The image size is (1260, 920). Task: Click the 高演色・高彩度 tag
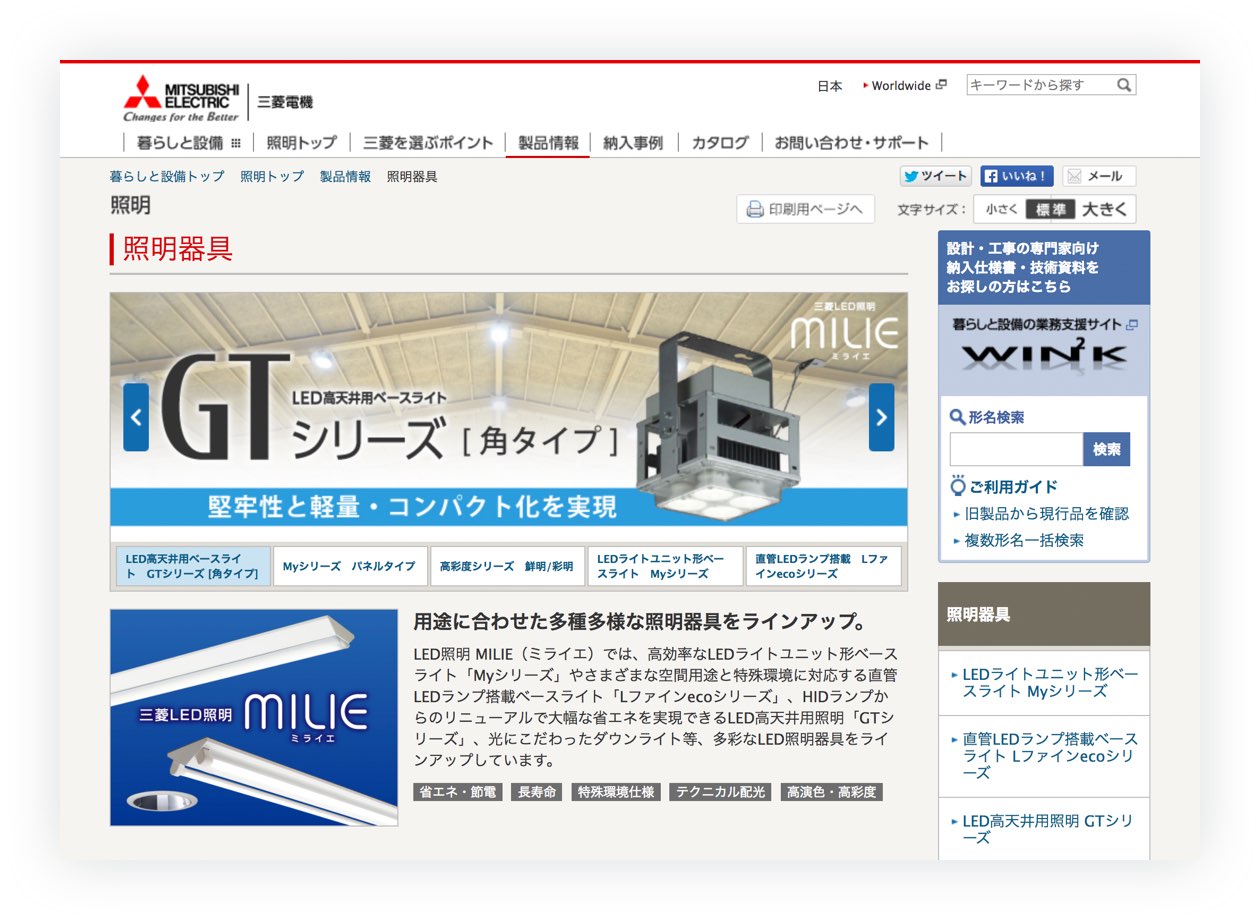[831, 792]
